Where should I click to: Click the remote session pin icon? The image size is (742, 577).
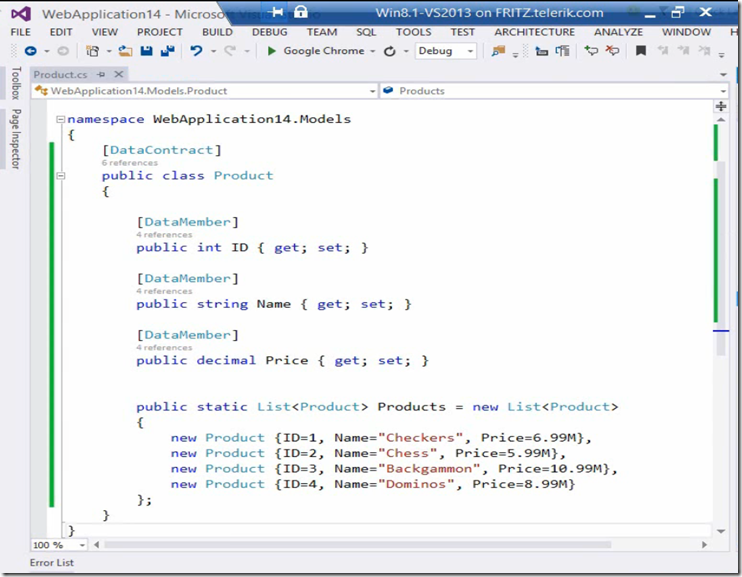coord(277,12)
